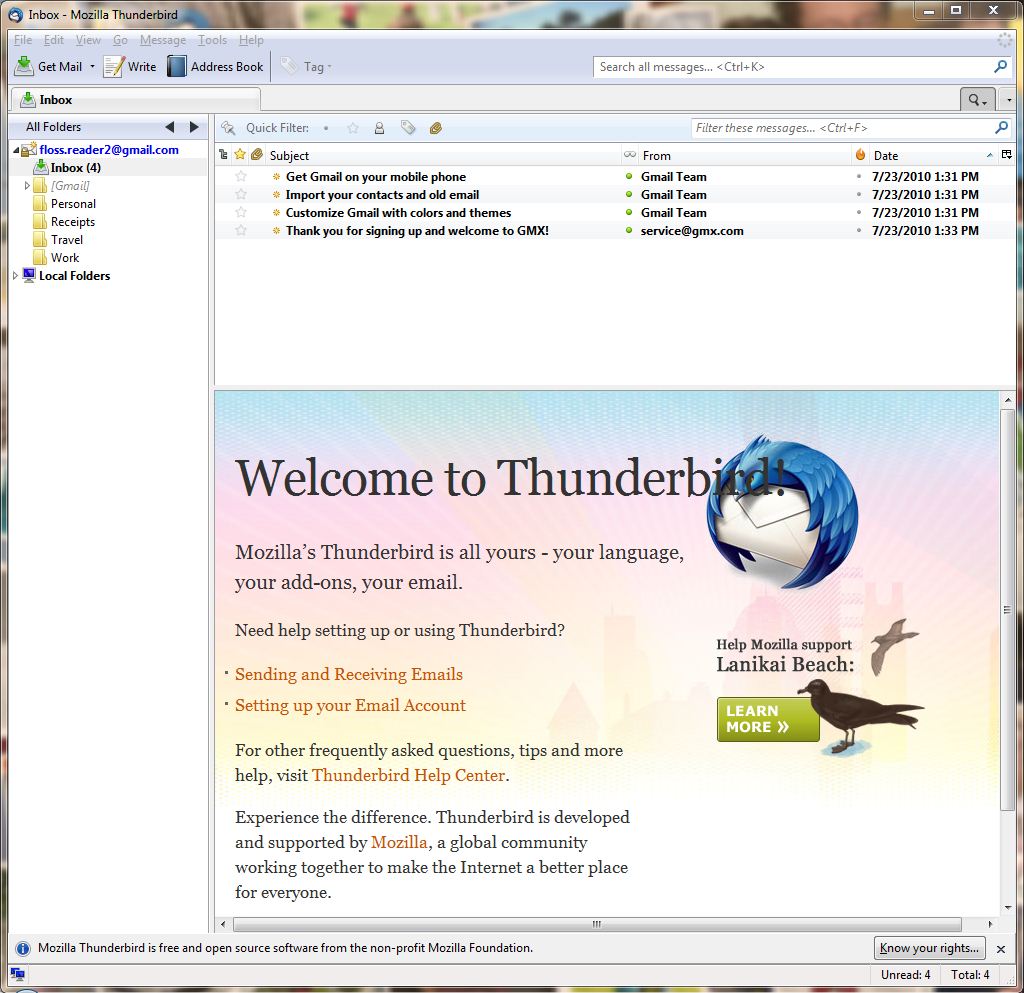Open the tags filter in Quick Filter
Viewport: 1024px width, 993px height.
[408, 128]
